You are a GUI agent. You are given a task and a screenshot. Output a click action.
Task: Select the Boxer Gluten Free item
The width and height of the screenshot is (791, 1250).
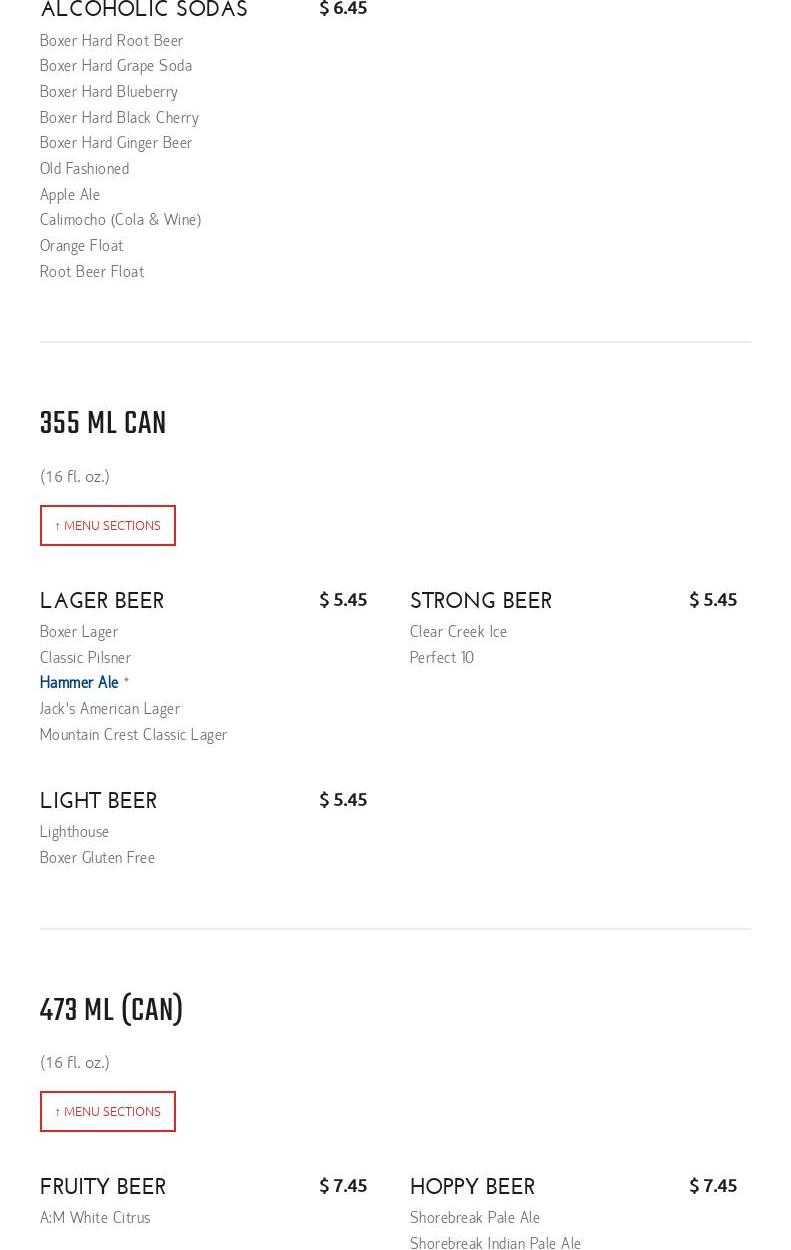[97, 857]
